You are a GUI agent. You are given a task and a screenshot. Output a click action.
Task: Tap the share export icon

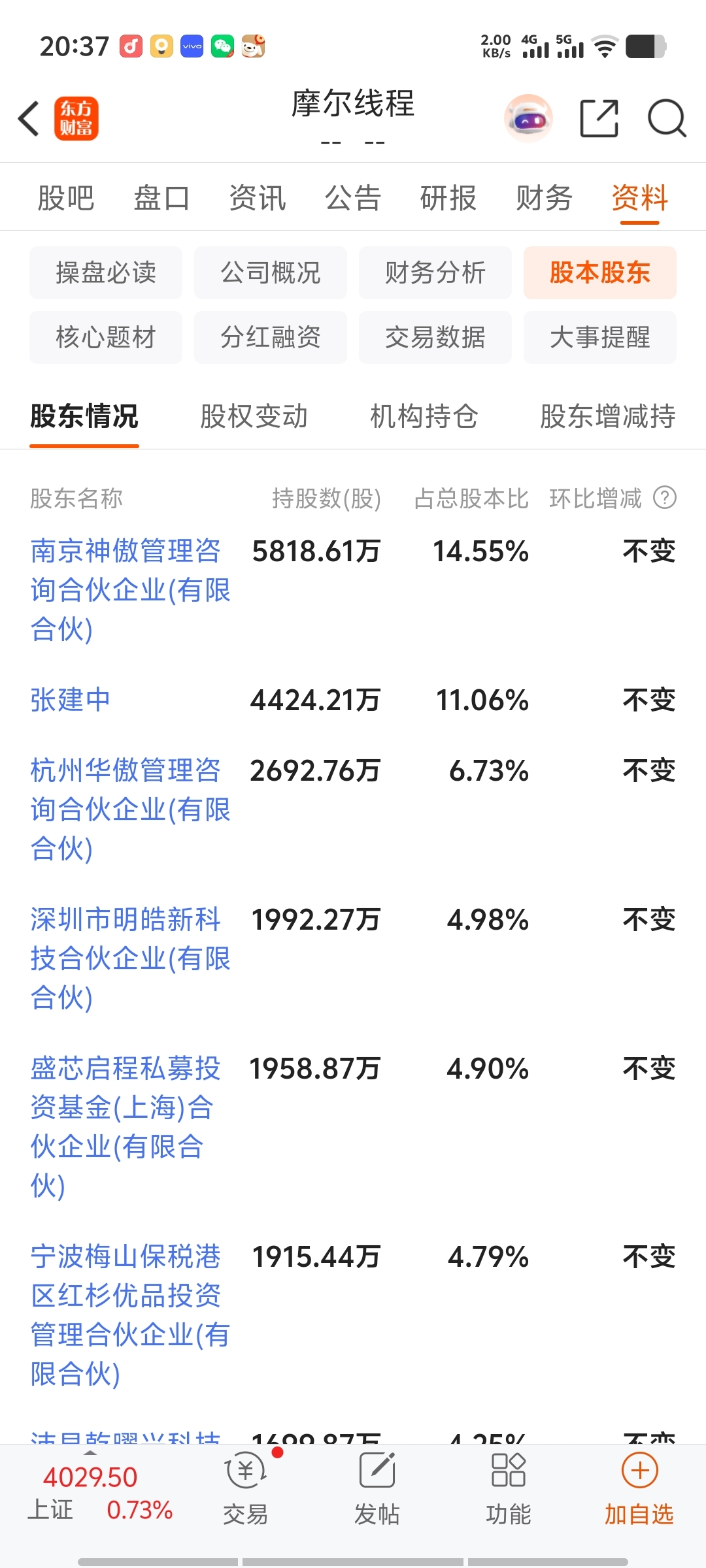(599, 118)
